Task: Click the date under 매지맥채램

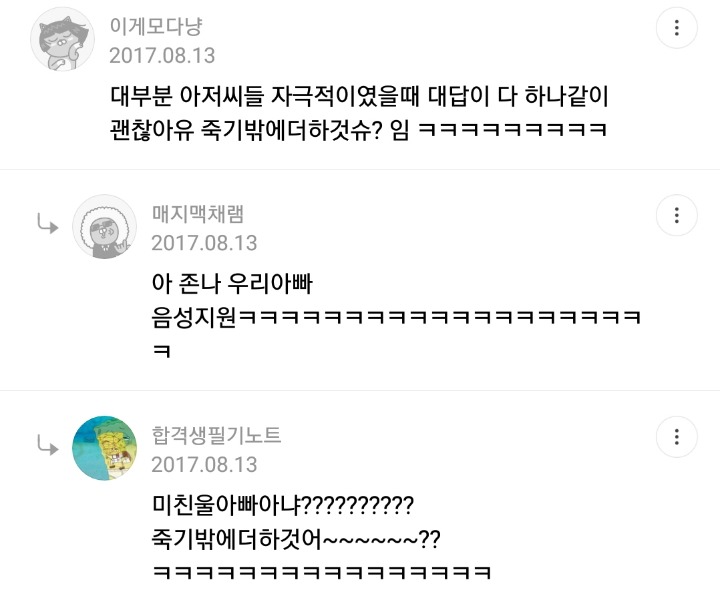Action: click(204, 243)
